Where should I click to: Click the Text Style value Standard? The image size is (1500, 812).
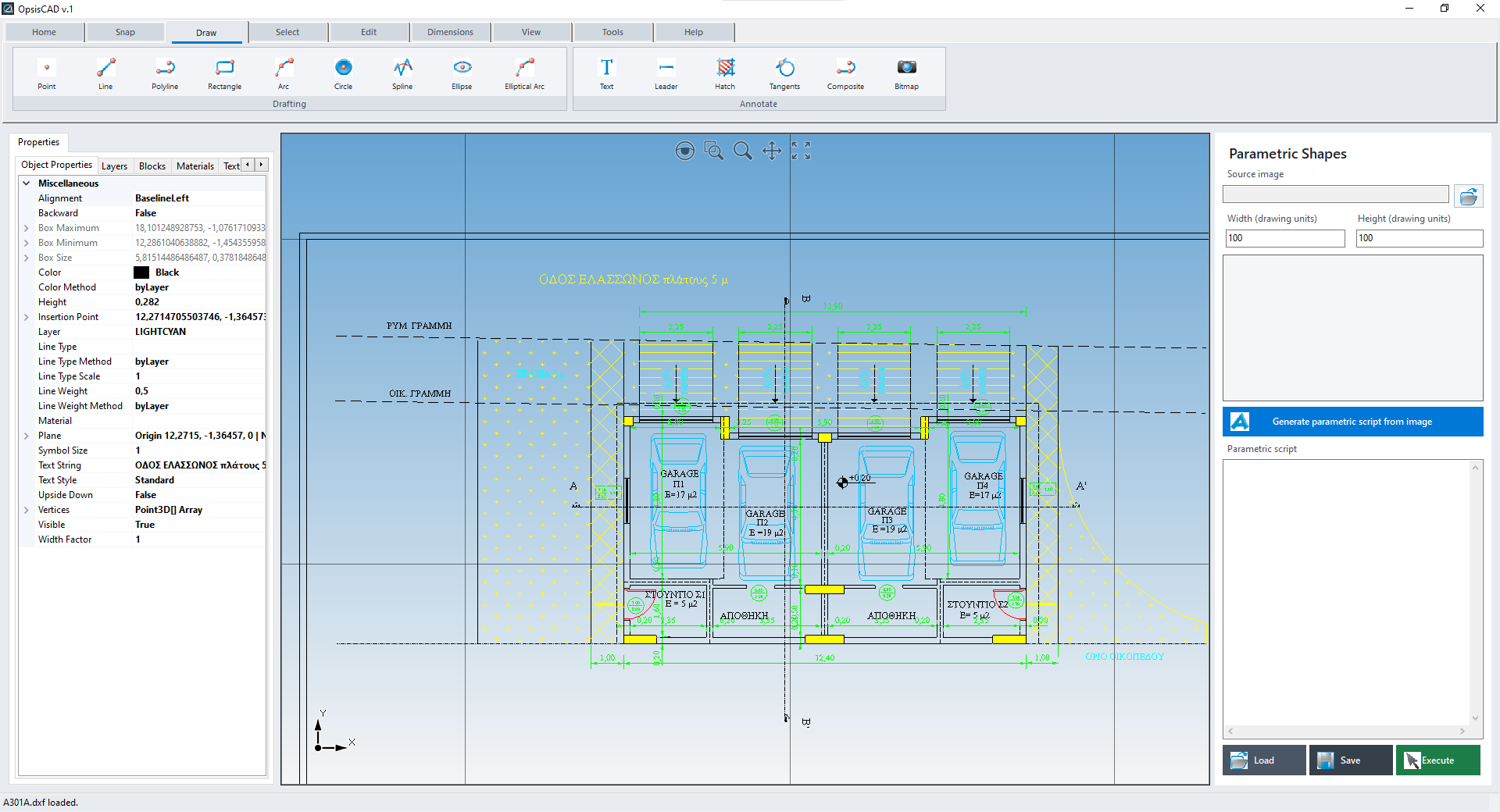point(155,480)
